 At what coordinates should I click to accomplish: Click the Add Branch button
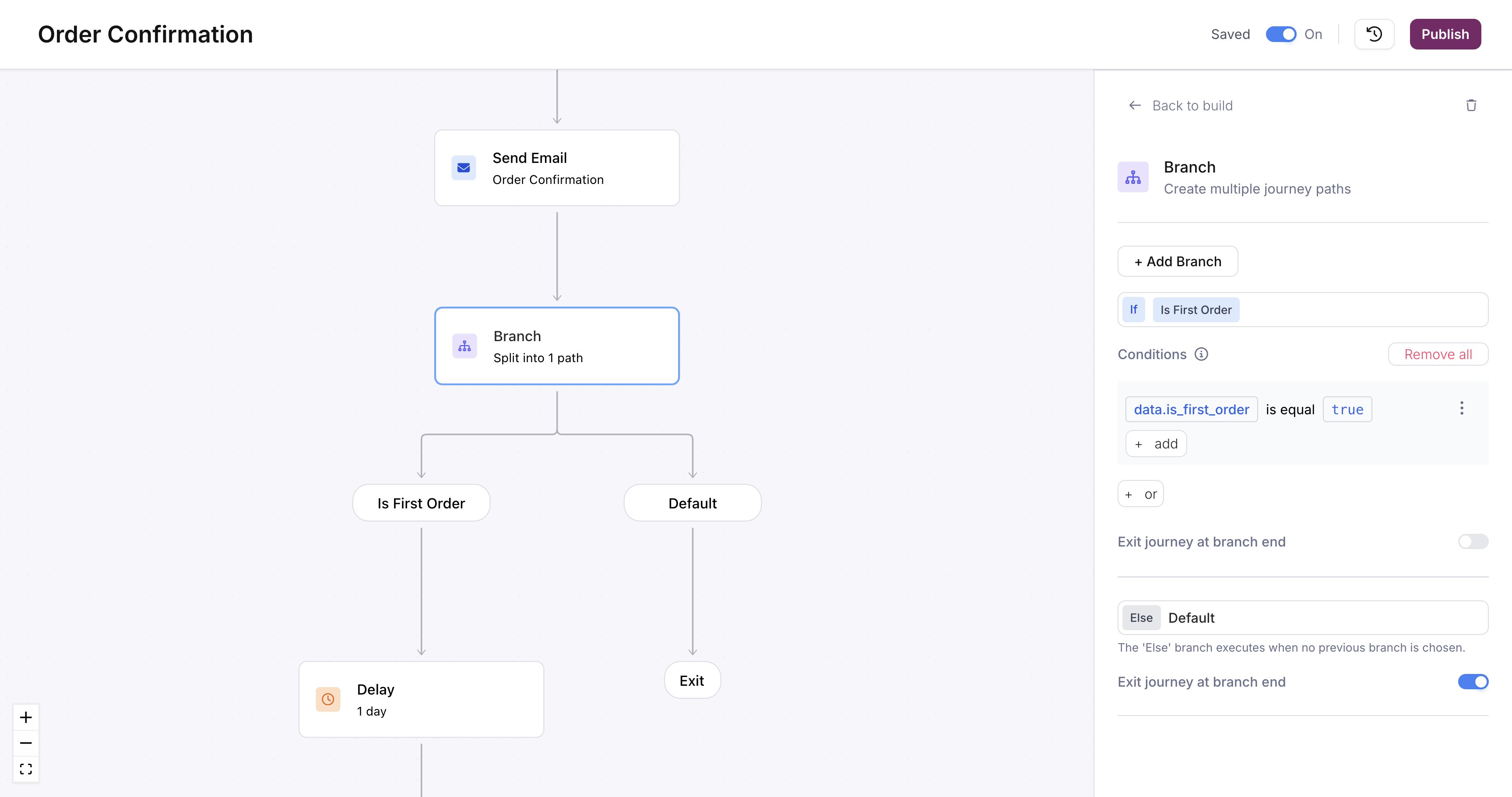(x=1178, y=261)
